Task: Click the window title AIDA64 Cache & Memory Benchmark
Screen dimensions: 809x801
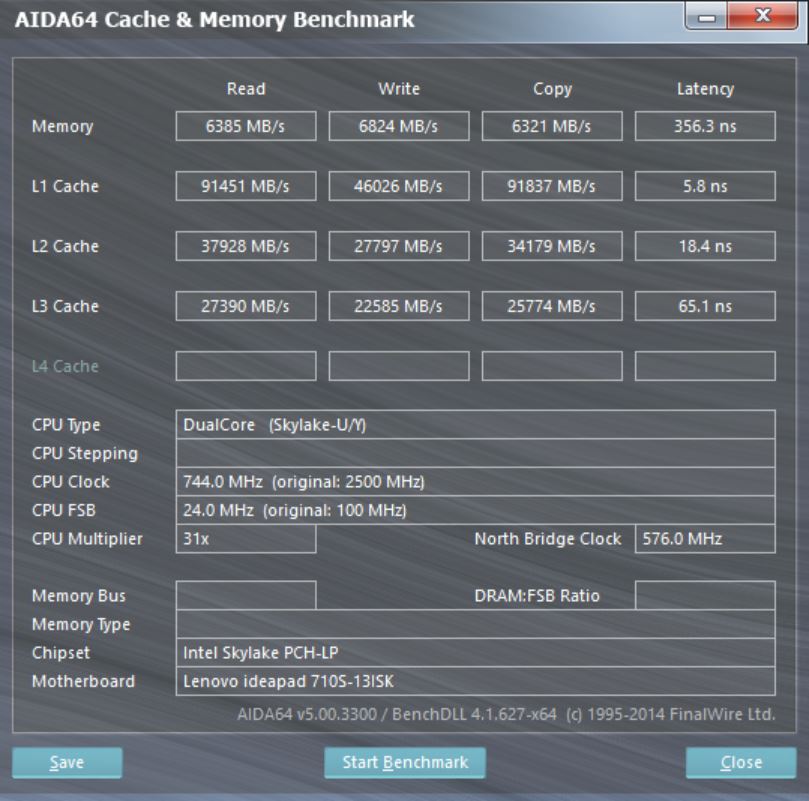Action: coord(214,20)
